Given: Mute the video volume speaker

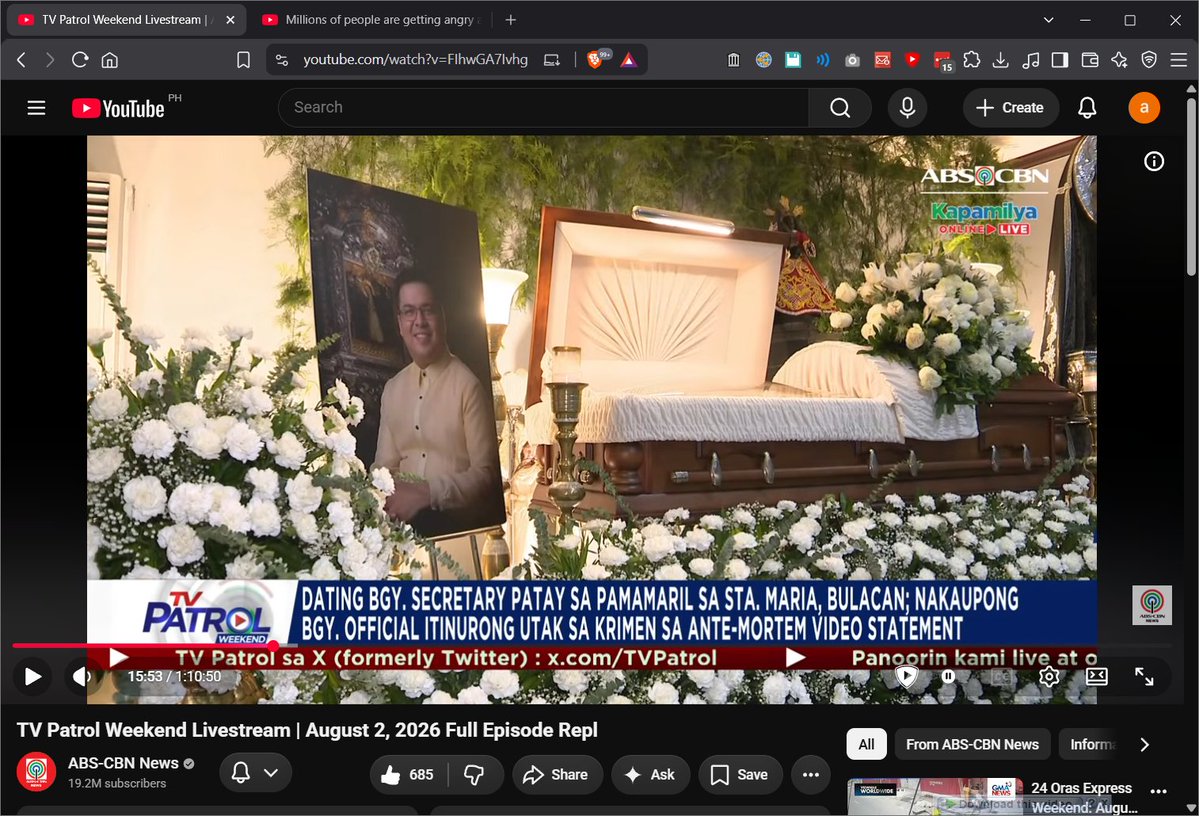Looking at the screenshot, I should [82, 677].
